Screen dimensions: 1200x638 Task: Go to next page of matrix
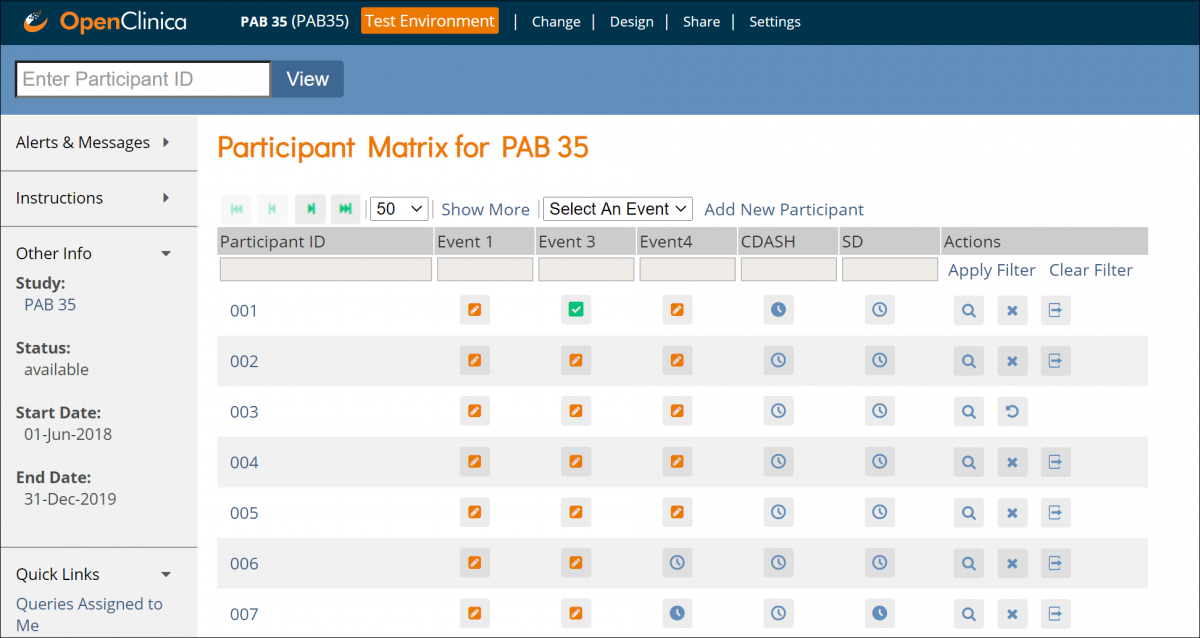(311, 209)
